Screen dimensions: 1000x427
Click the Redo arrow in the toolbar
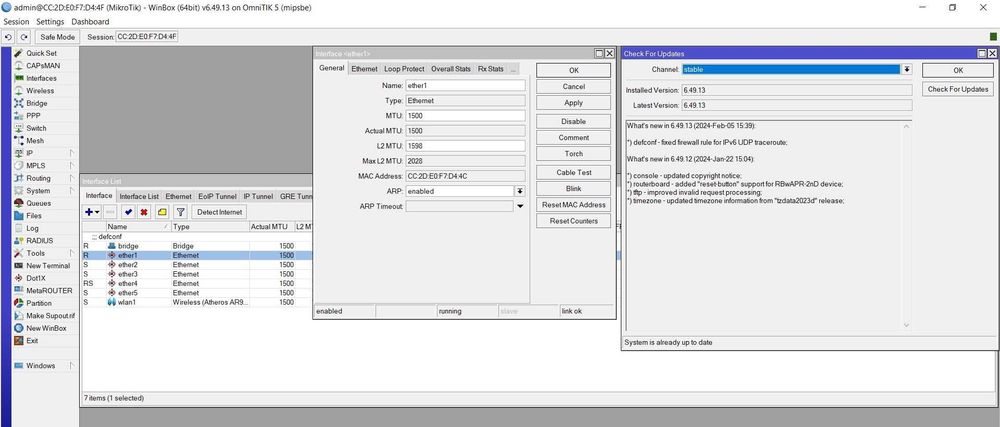pos(24,37)
